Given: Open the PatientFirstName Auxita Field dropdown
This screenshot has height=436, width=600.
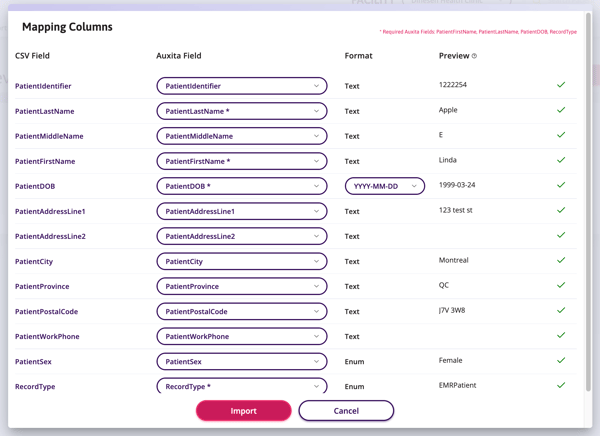Looking at the screenshot, I should pyautogui.click(x=242, y=161).
